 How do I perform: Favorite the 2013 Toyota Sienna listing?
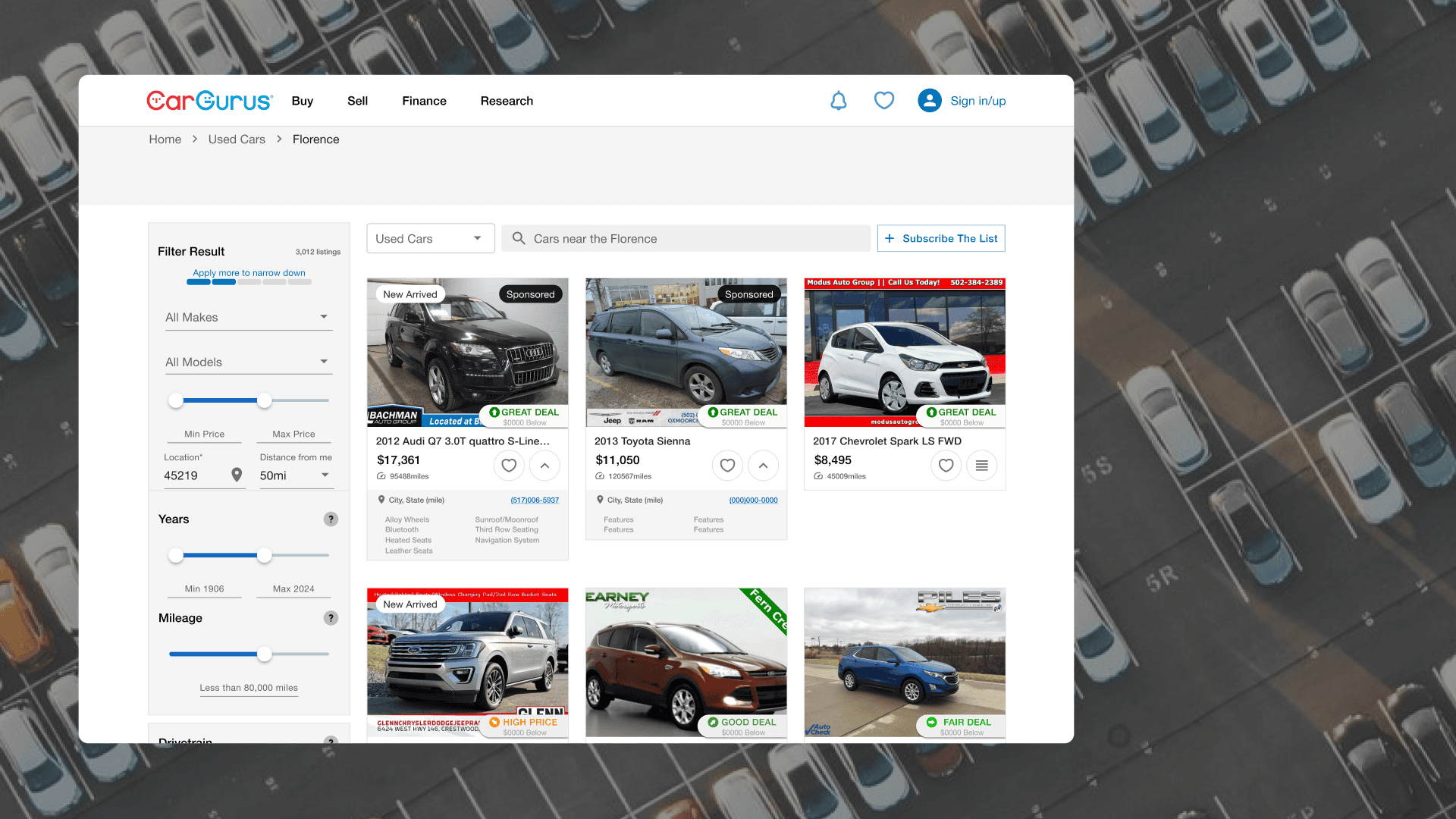coord(727,466)
